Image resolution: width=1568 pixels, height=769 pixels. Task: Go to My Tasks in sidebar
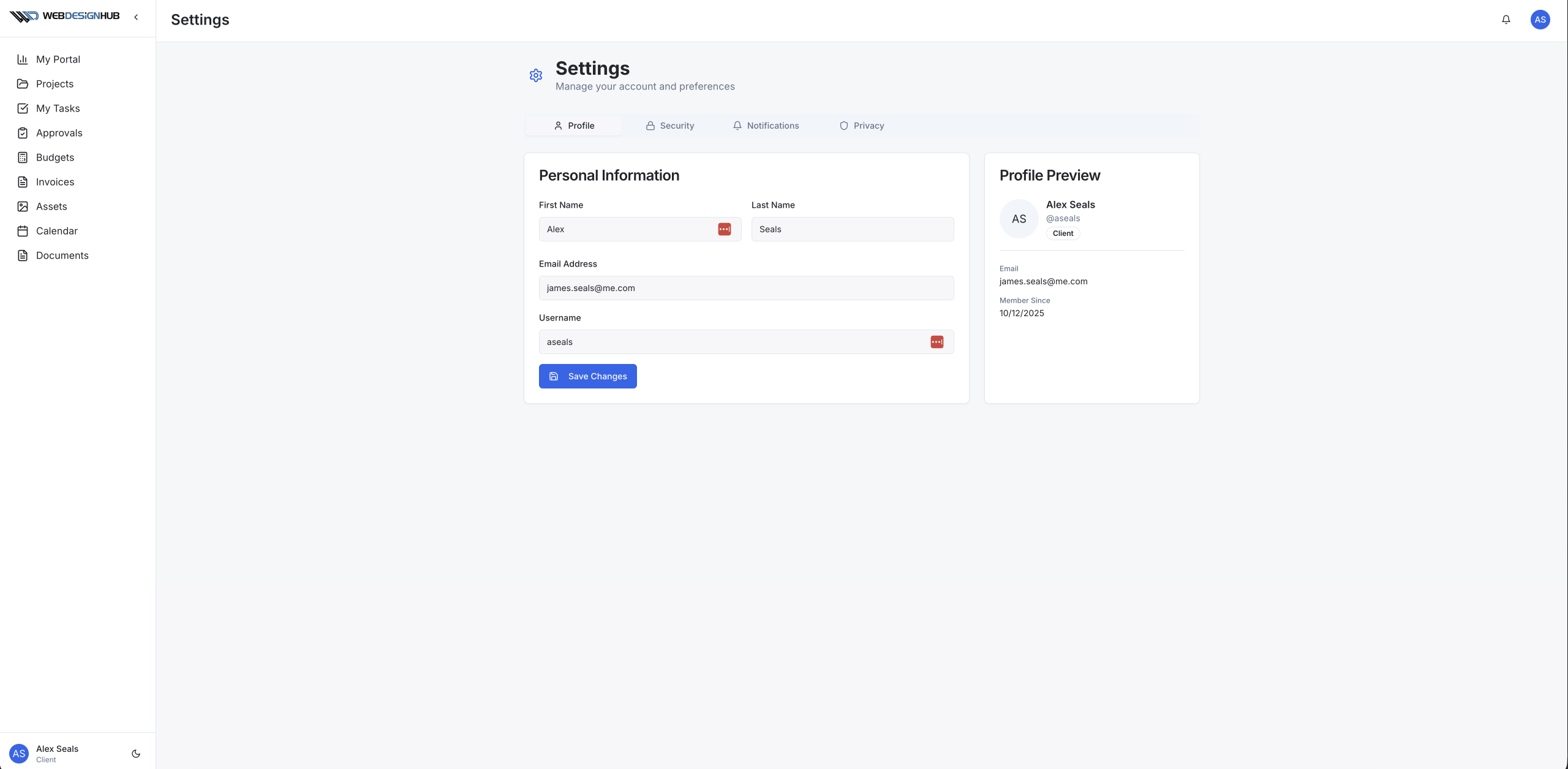pyautogui.click(x=58, y=108)
